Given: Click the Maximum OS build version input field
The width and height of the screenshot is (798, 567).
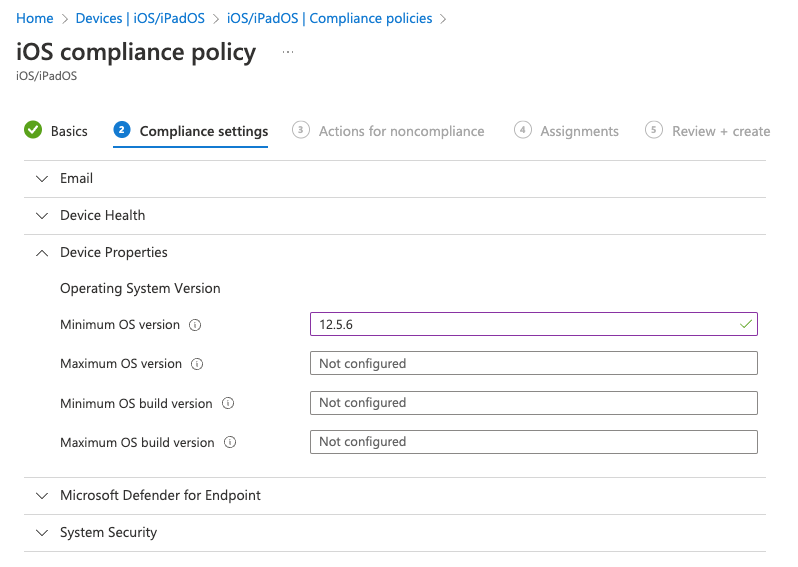Looking at the screenshot, I should point(534,442).
